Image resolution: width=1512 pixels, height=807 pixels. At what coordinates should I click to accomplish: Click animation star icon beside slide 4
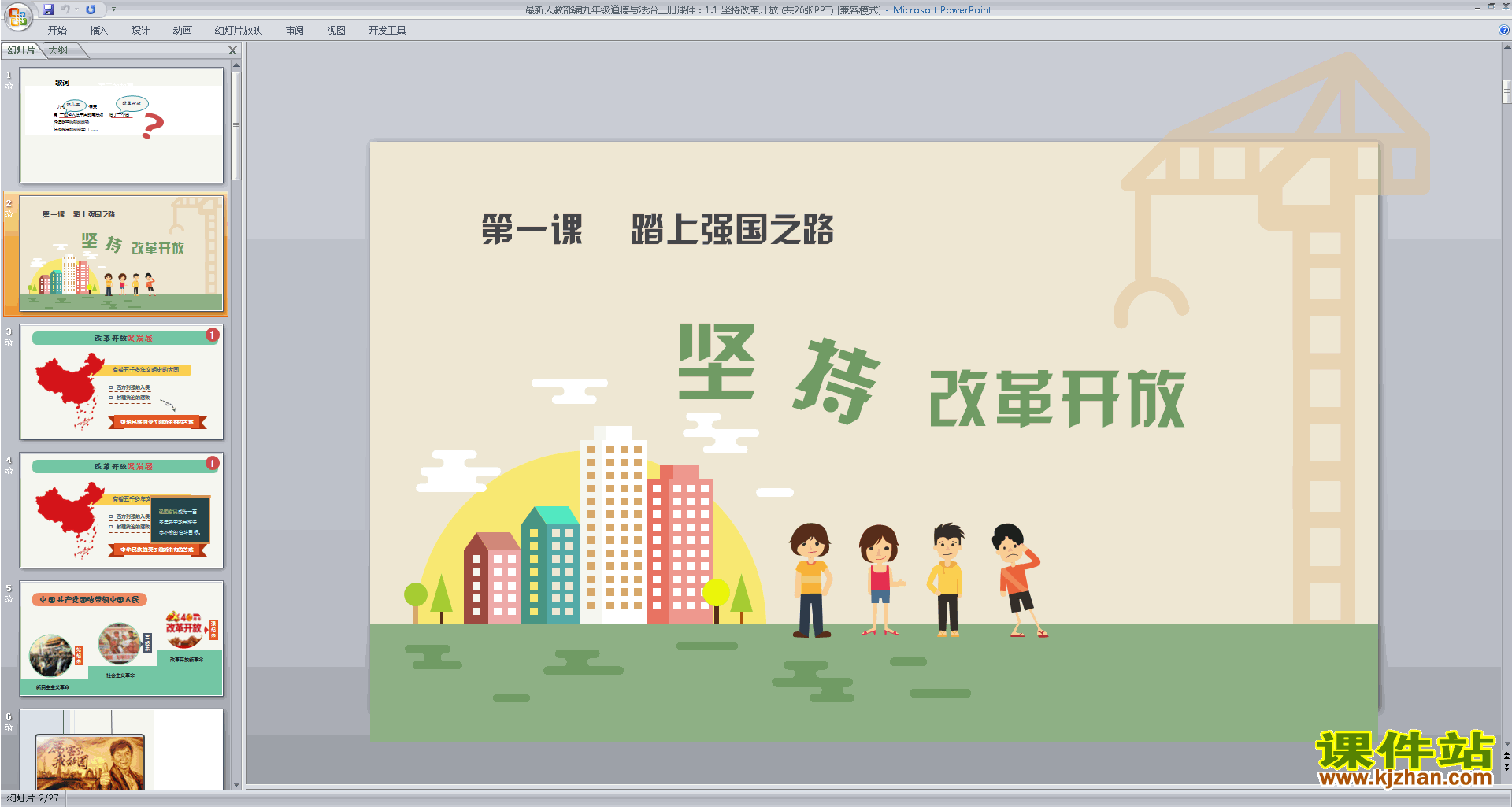click(x=9, y=470)
